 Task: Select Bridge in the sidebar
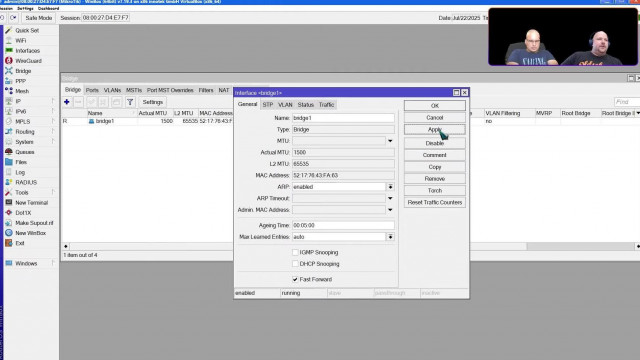pos(23,71)
